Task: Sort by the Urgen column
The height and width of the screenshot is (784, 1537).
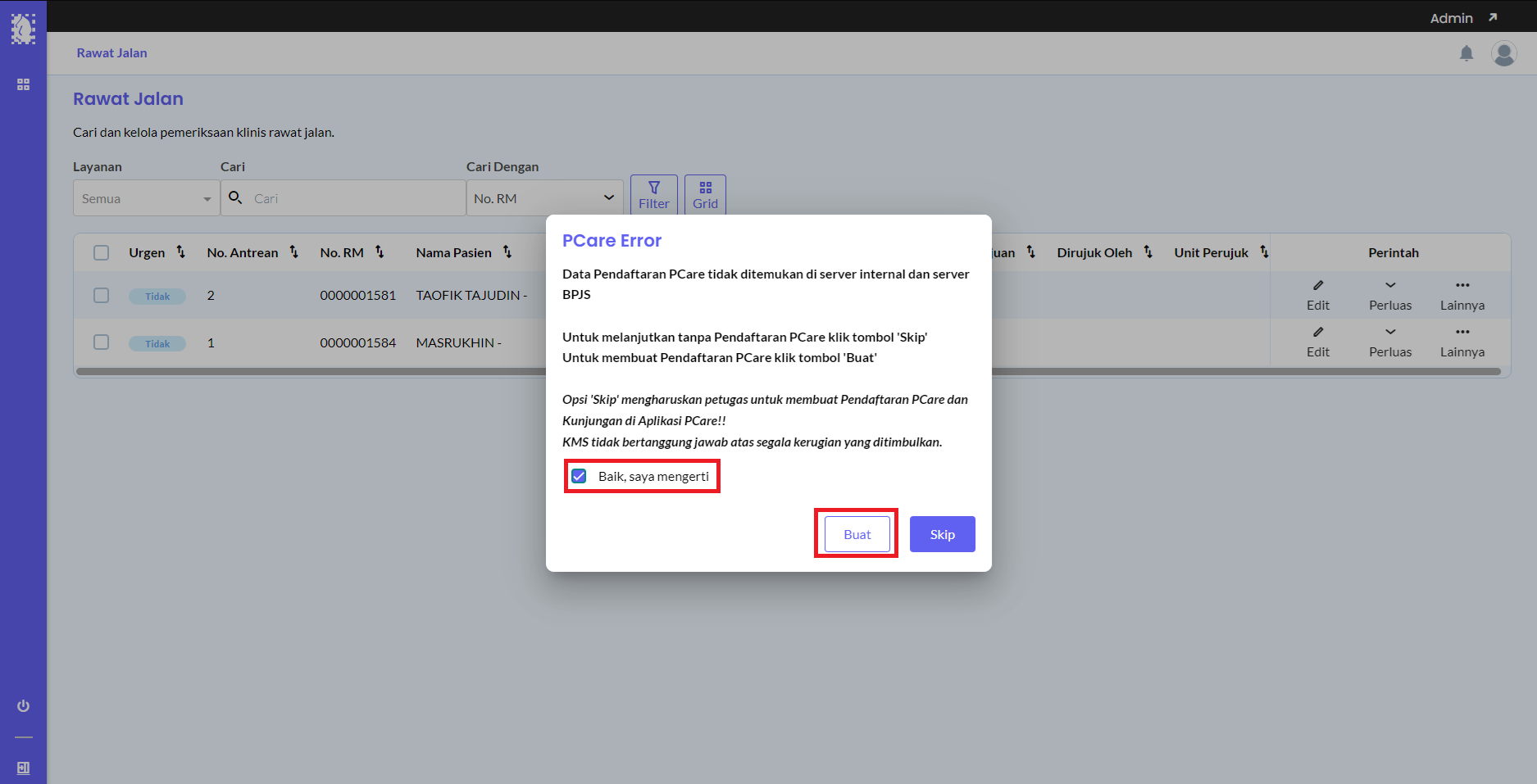Action: pos(181,252)
